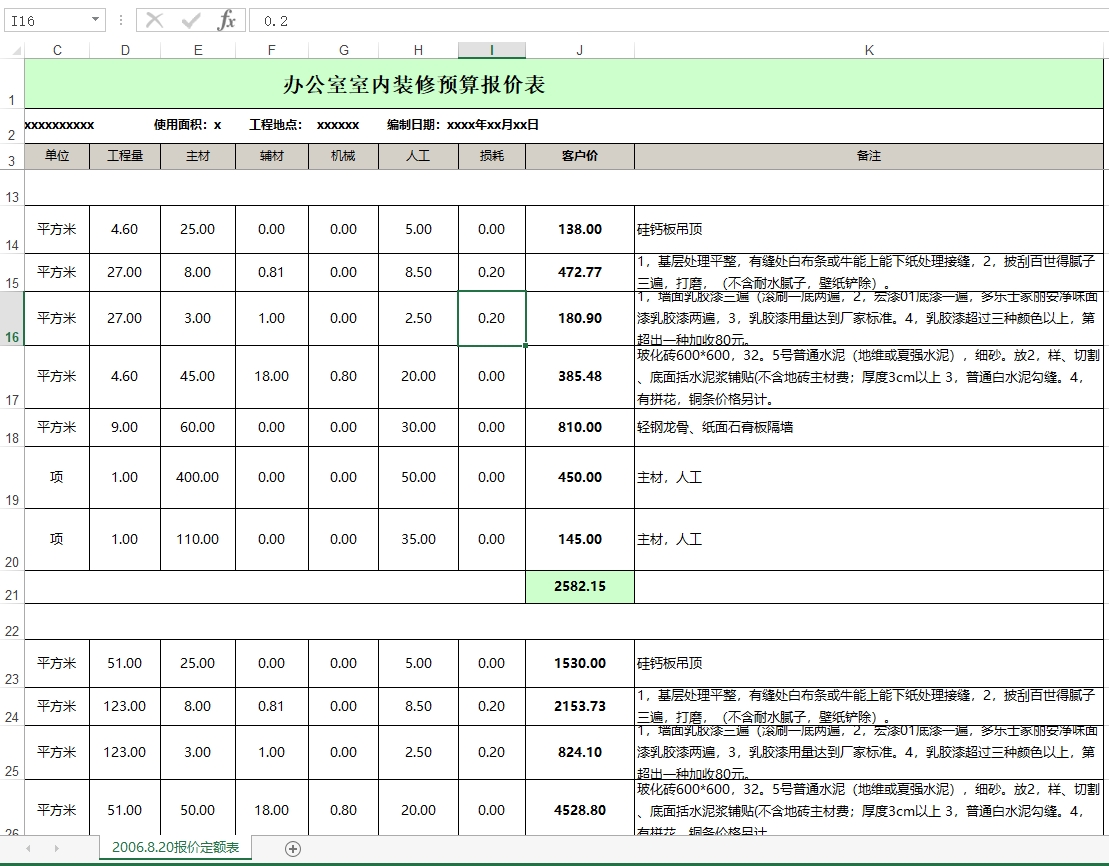1109x866 pixels.
Task: Click the 客户价 header cell
Action: click(579, 156)
